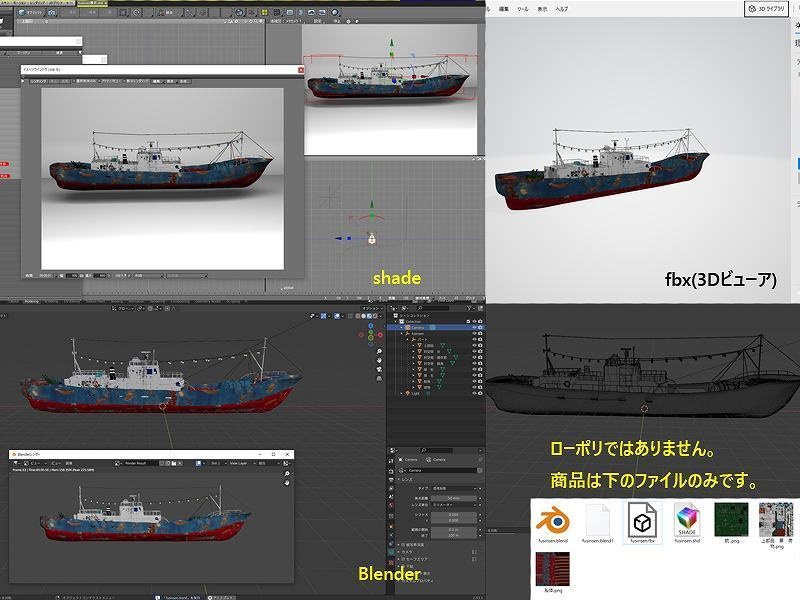Select the fusinsen.fbx file icon
The image size is (800, 600).
tap(642, 521)
